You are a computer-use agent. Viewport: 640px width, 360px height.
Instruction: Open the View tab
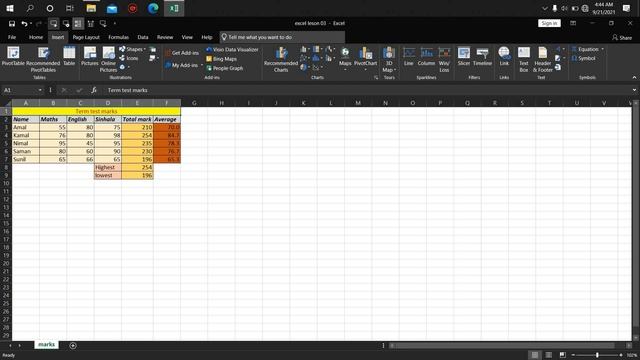tap(187, 37)
